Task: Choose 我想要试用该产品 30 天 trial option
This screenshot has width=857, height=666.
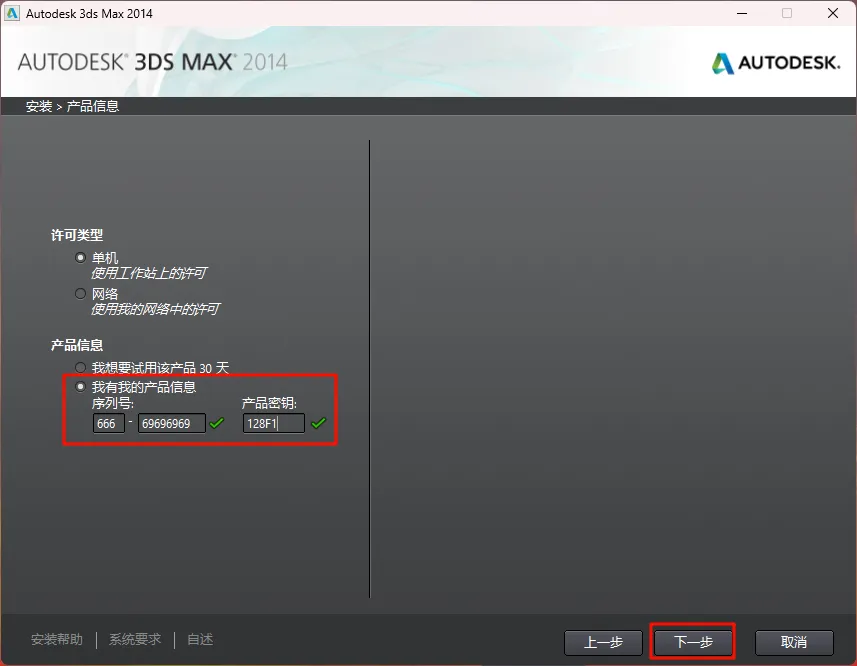Action: pos(80,368)
